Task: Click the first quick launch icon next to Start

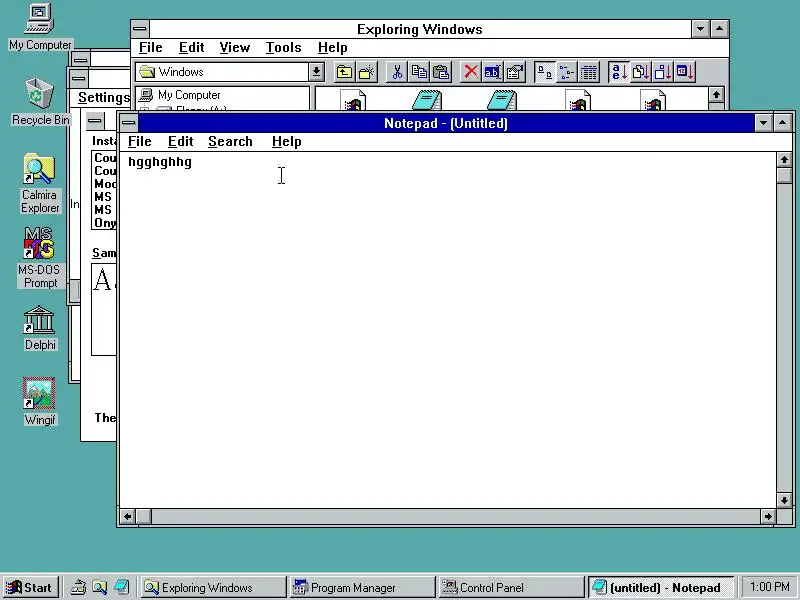Action: tap(78, 588)
